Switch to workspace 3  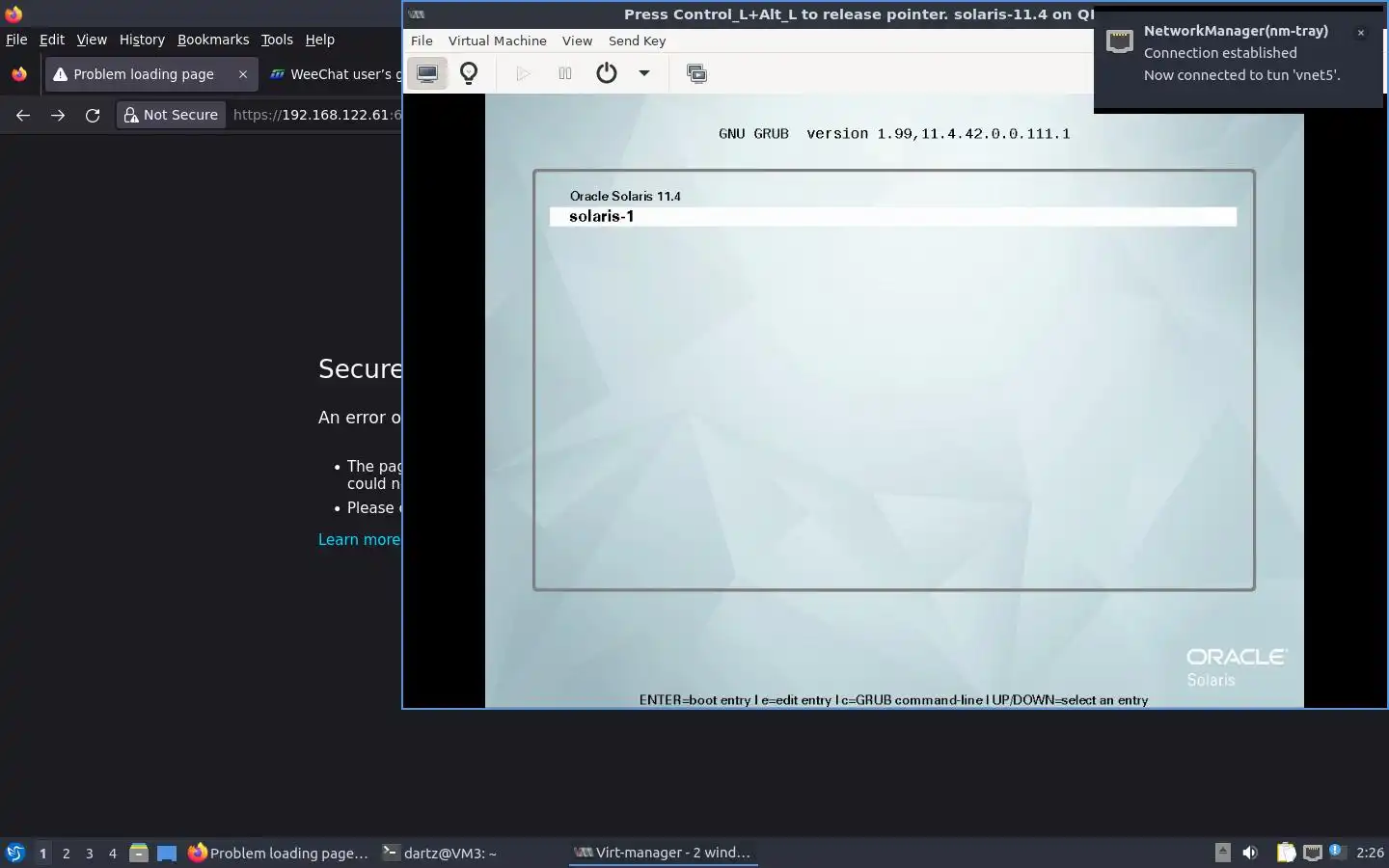pyautogui.click(x=90, y=854)
